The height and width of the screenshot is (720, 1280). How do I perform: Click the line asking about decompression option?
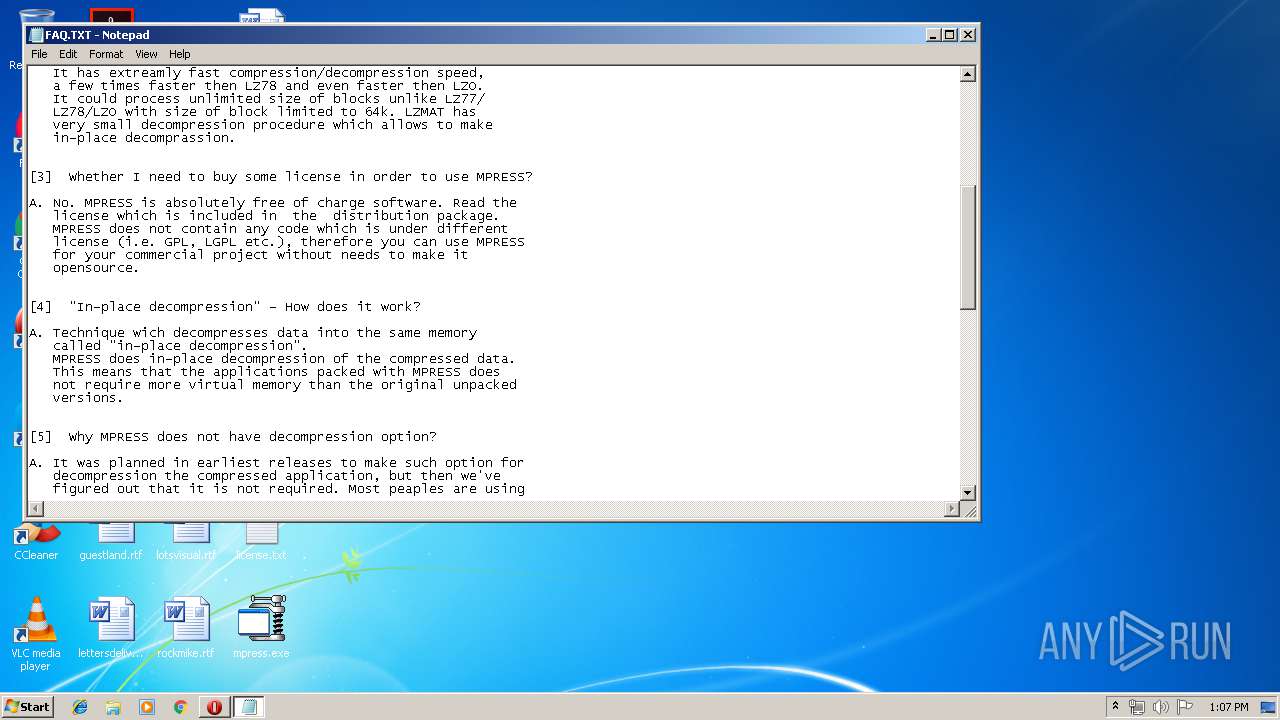[x=233, y=437]
